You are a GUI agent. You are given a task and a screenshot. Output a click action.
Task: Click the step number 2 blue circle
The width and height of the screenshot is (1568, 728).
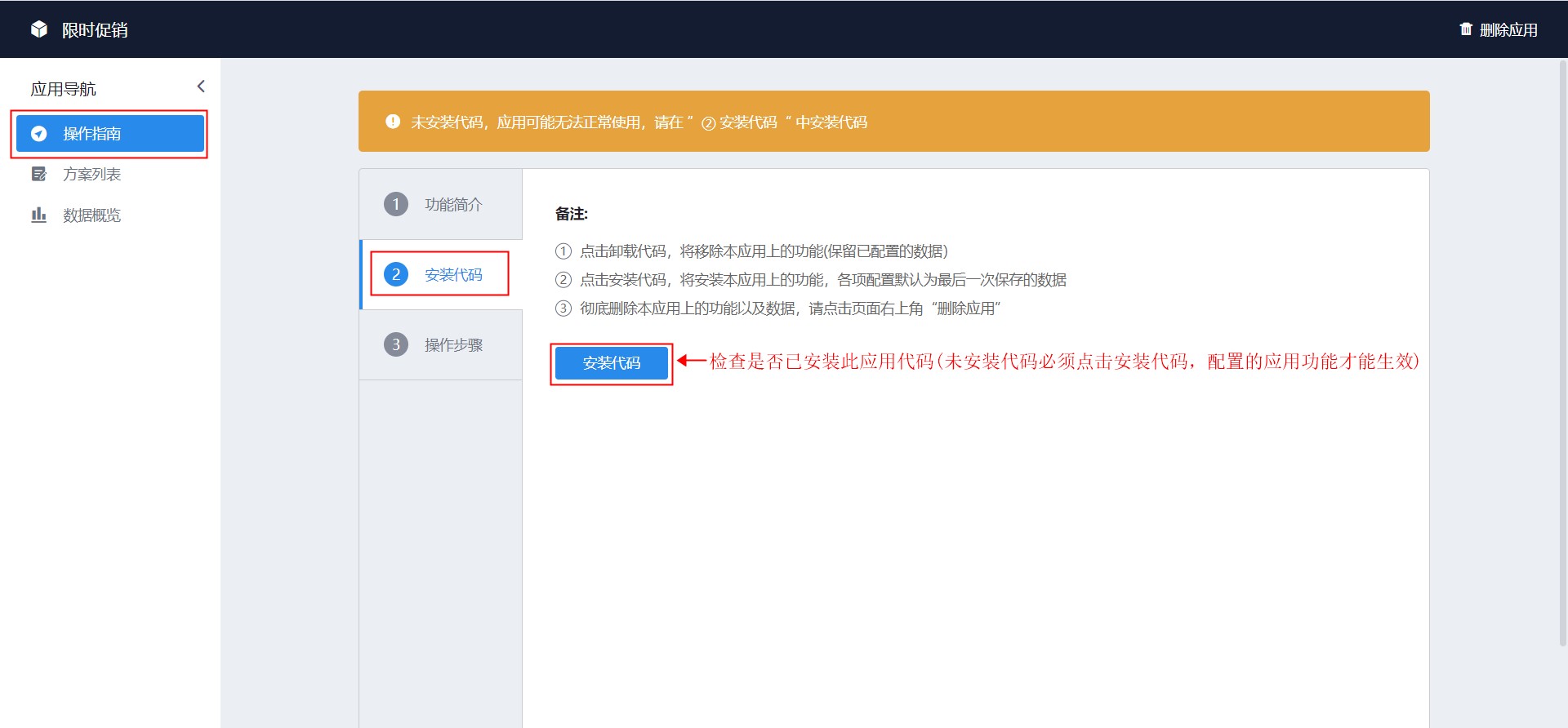[396, 274]
